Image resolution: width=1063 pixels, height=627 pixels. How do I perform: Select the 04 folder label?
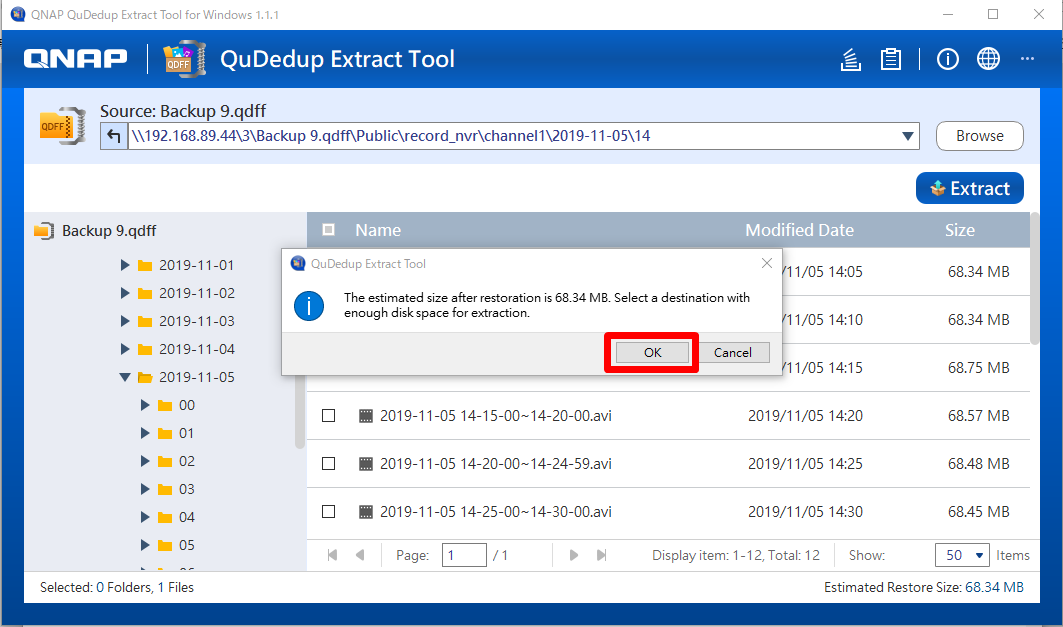186,517
